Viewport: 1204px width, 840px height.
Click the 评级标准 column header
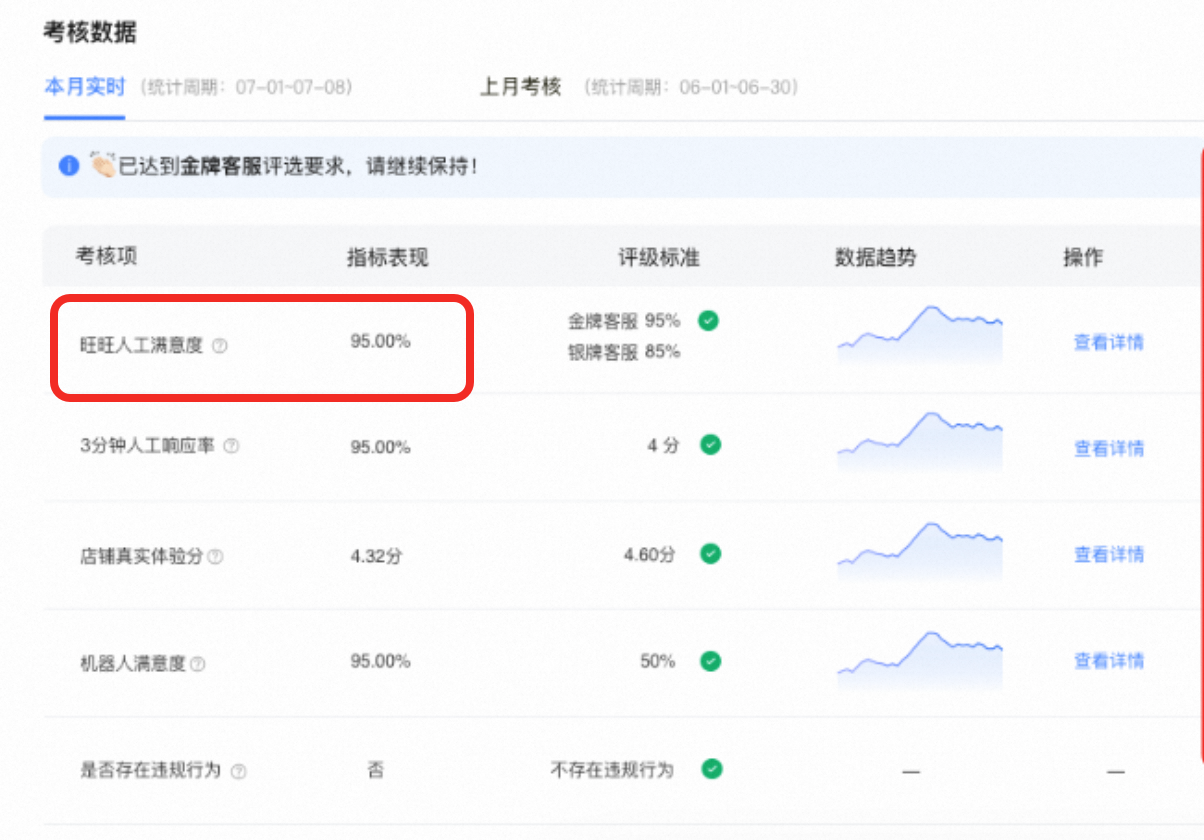(x=659, y=257)
